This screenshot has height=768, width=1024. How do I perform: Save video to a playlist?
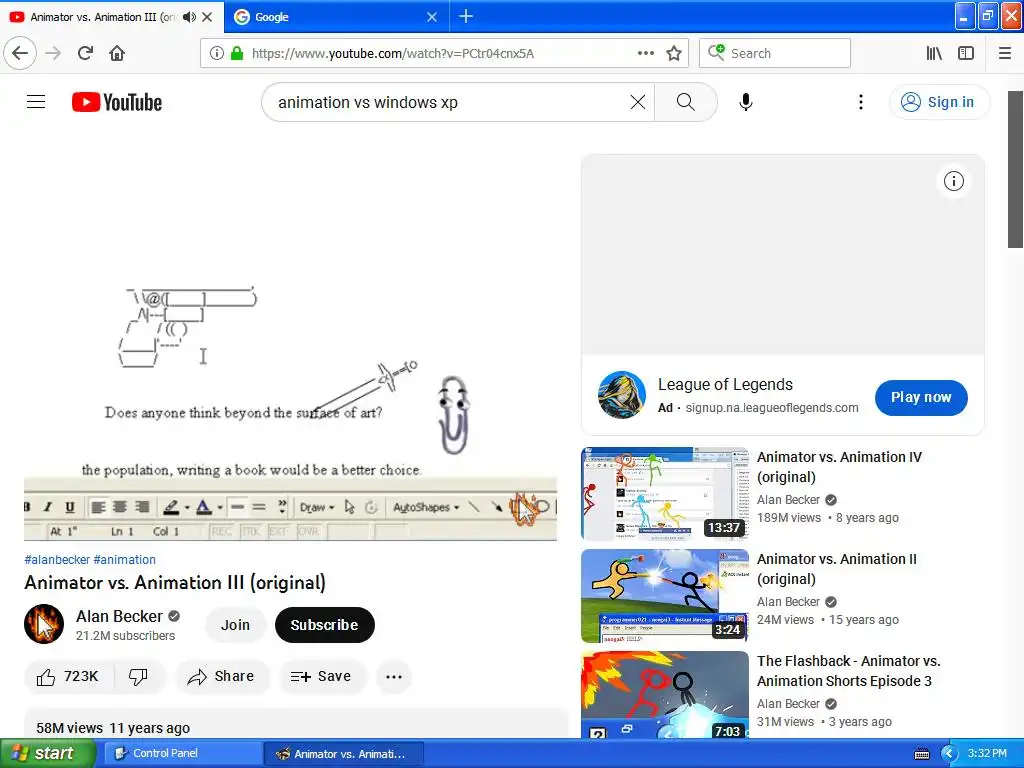pos(322,677)
